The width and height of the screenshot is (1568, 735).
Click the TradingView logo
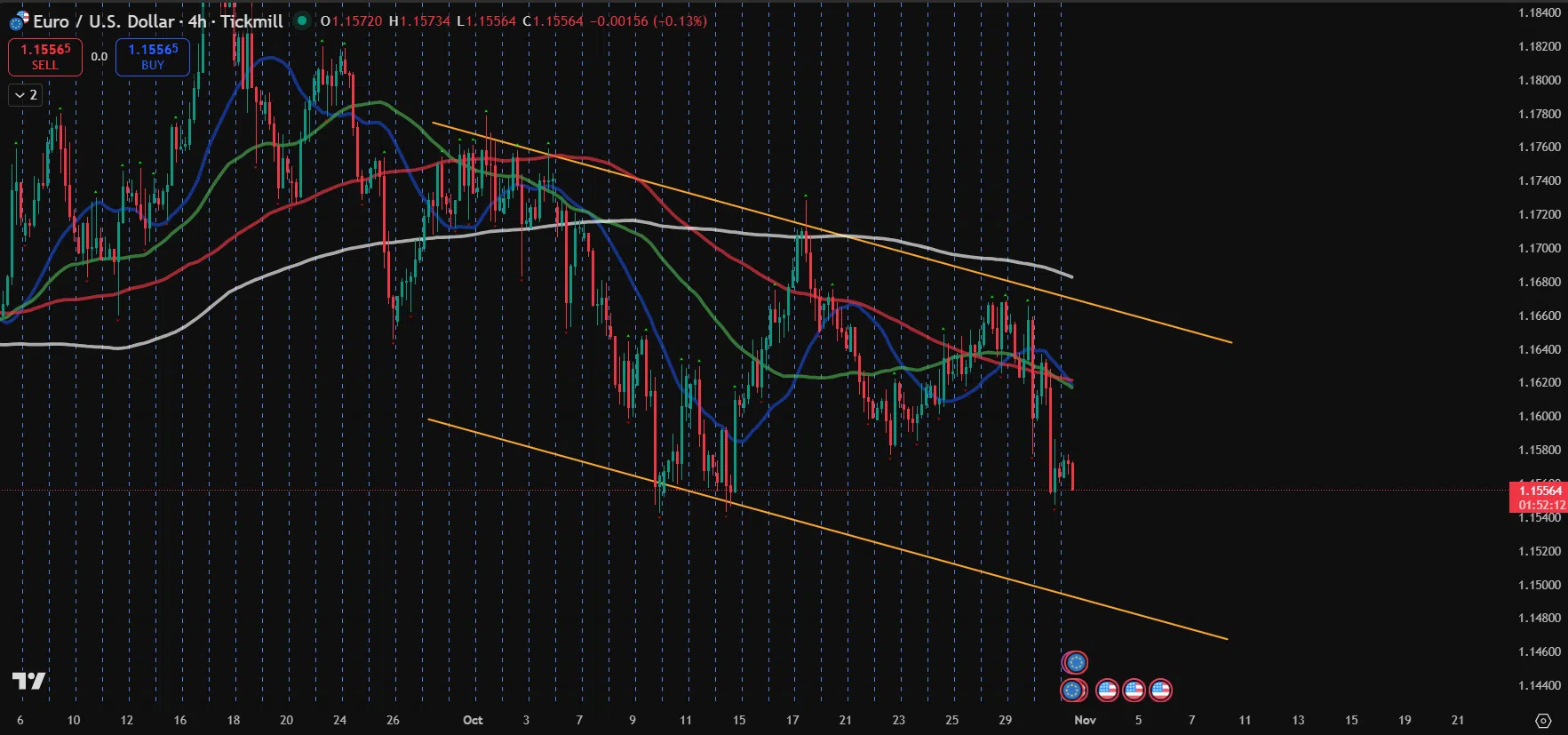[x=28, y=681]
